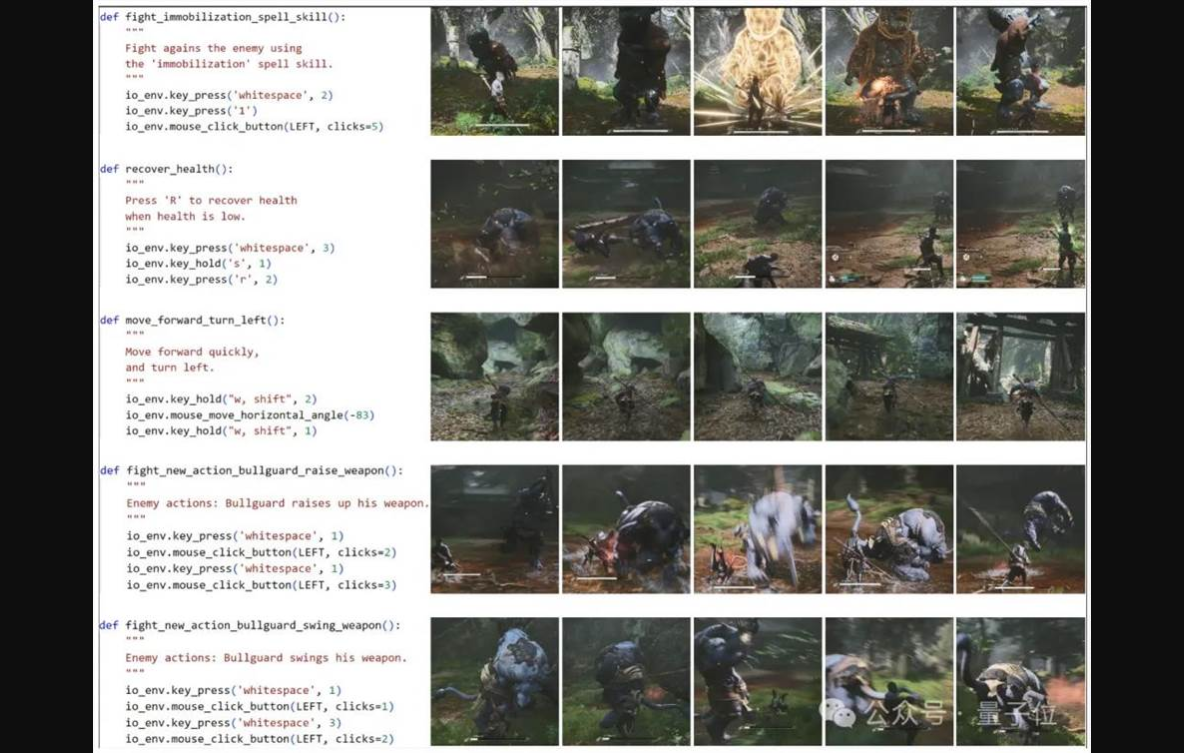This screenshot has height=753, width=1184.
Task: Click the fight_new_action_bullguard_raise_weapon definition
Action: [x=251, y=471]
